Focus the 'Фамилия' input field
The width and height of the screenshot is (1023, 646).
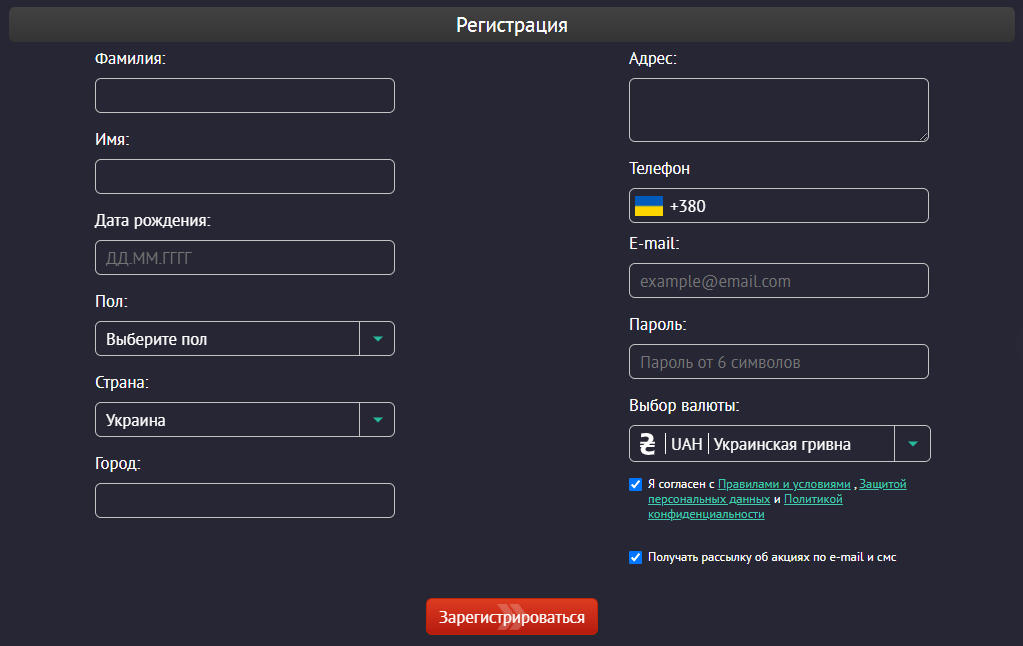[245, 95]
